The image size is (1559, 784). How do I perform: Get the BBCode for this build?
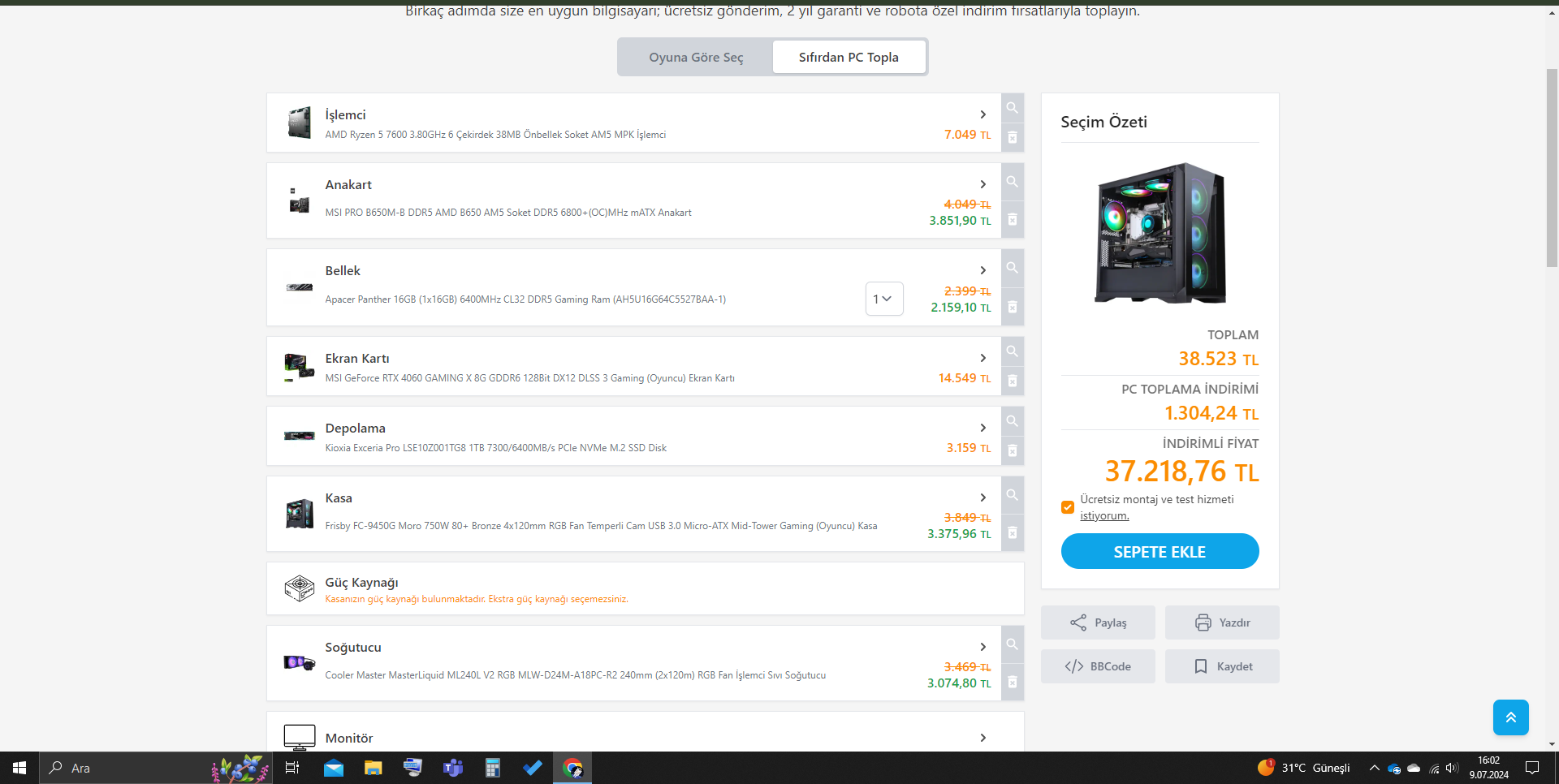pos(1098,666)
